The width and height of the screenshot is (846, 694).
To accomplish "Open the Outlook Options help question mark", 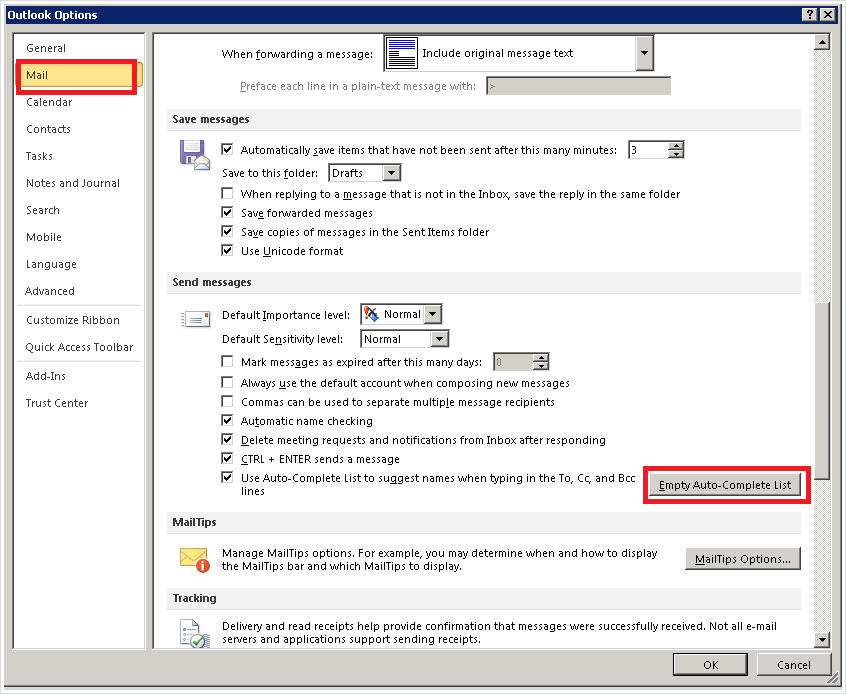I will (x=810, y=15).
